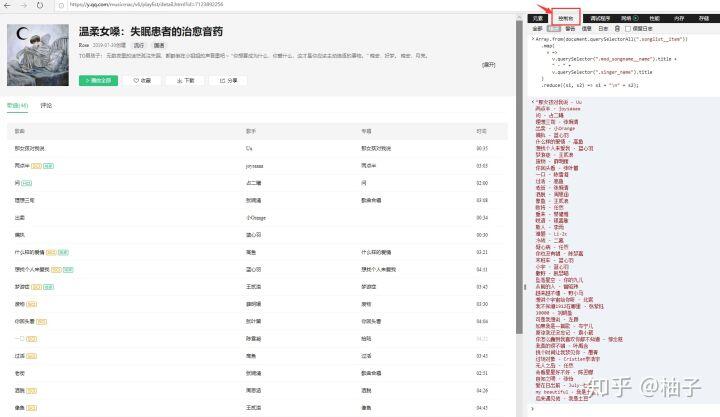Open DevTools 控制台 console tab
720x417 pixels.
coord(566,18)
